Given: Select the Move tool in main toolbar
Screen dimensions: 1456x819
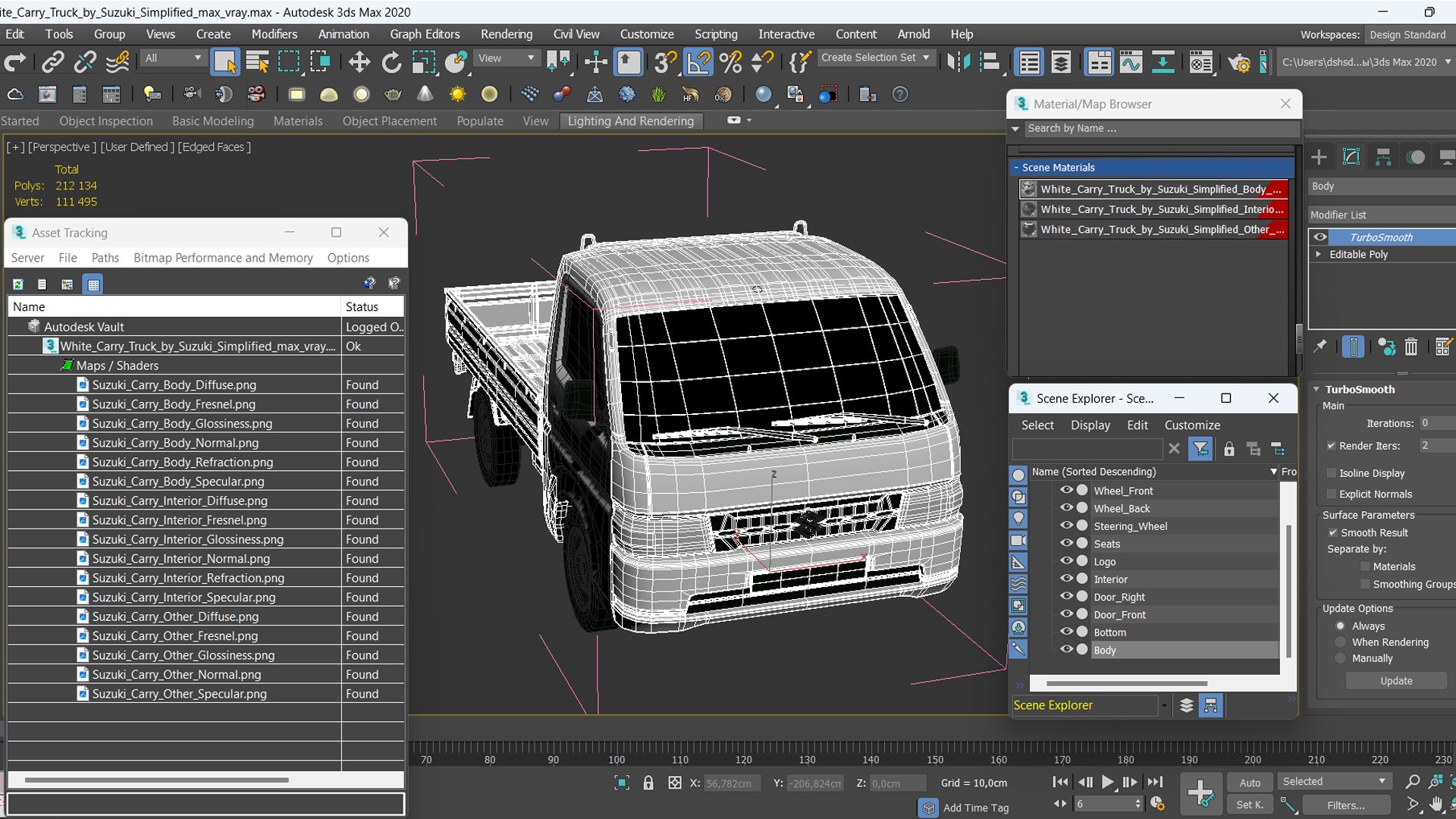Looking at the screenshot, I should pyautogui.click(x=359, y=61).
